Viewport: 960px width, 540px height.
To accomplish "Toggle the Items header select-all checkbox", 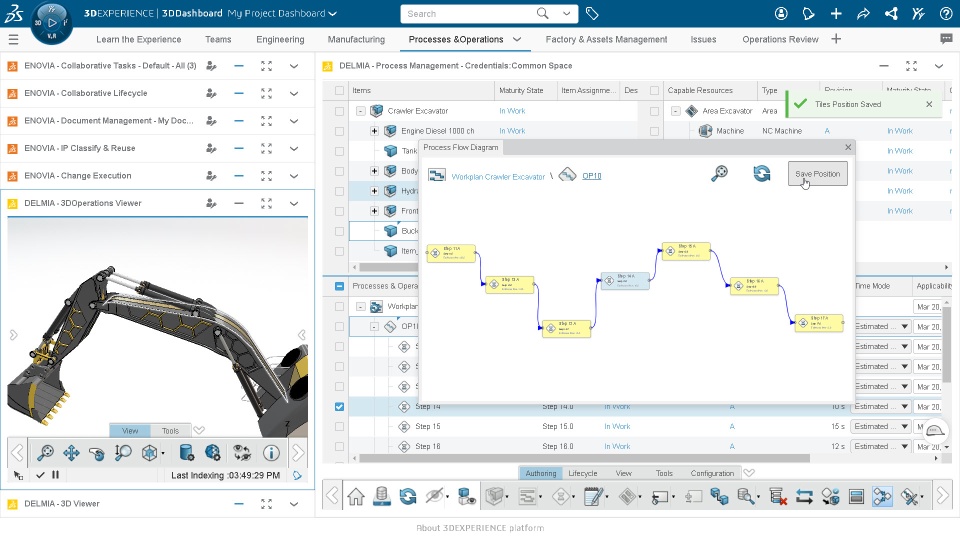I will point(339,91).
